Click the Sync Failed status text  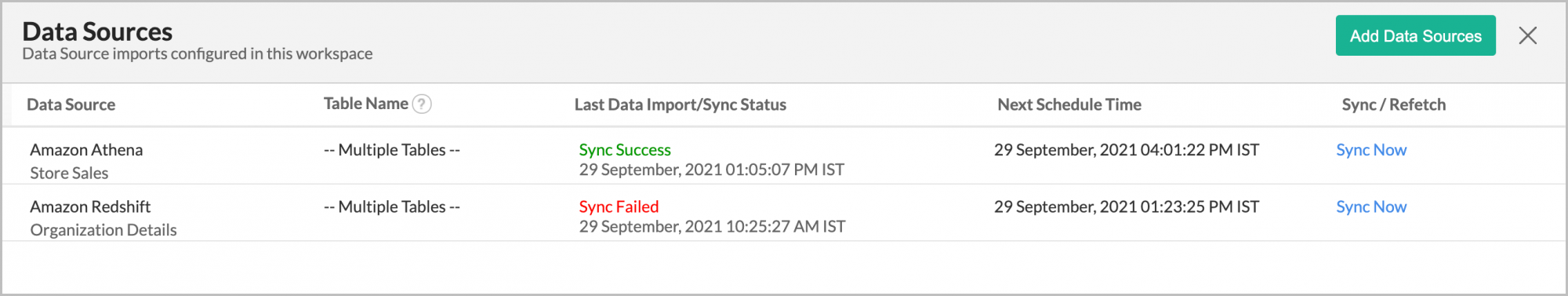point(619,206)
